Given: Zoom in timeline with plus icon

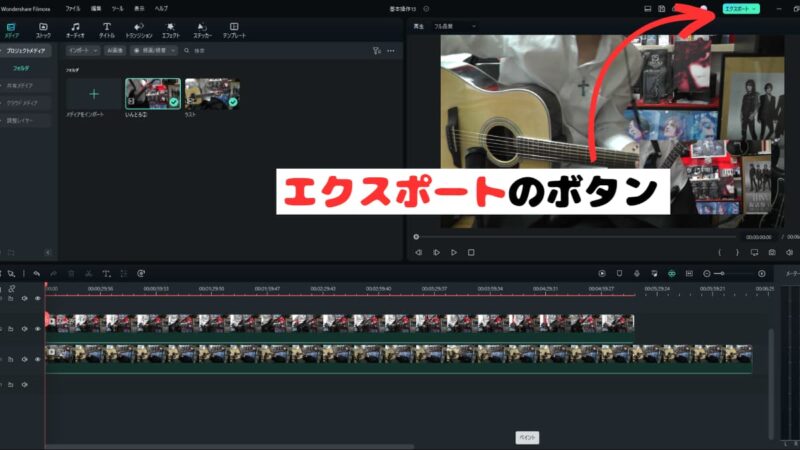Looking at the screenshot, I should pyautogui.click(x=762, y=274).
